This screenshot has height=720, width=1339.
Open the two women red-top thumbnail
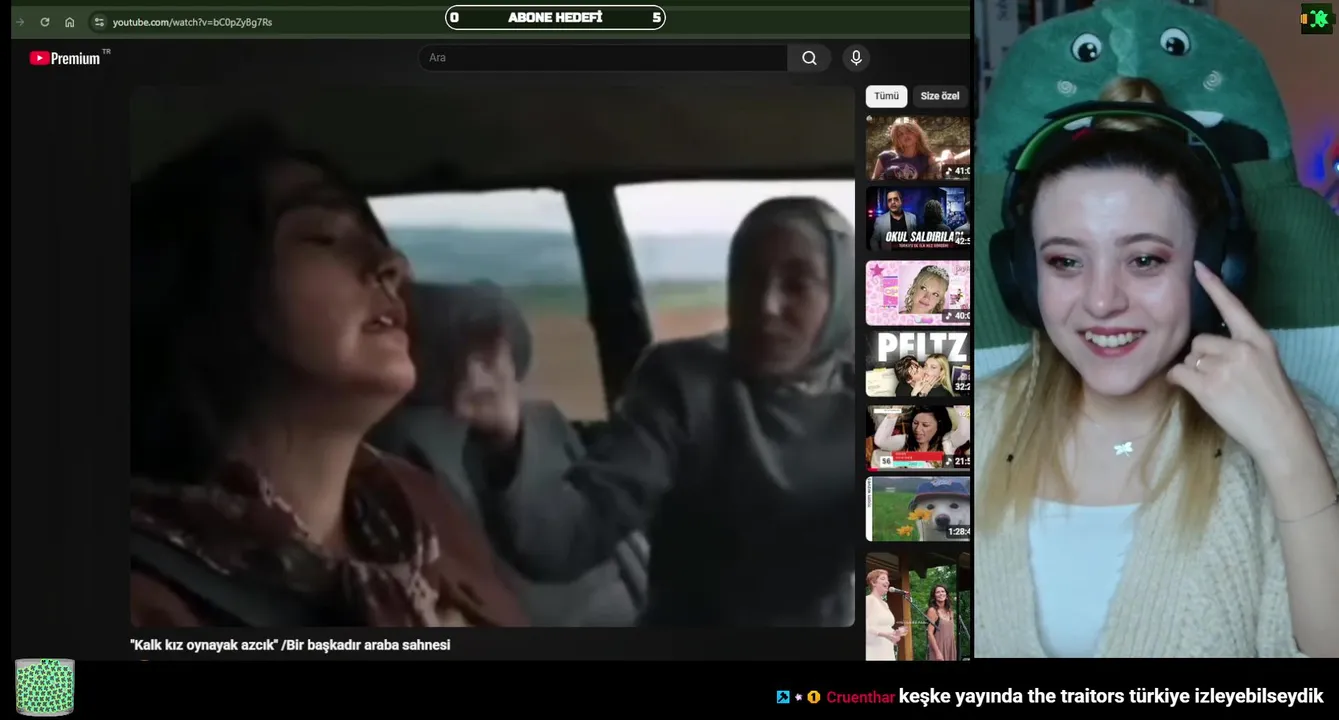point(918,437)
